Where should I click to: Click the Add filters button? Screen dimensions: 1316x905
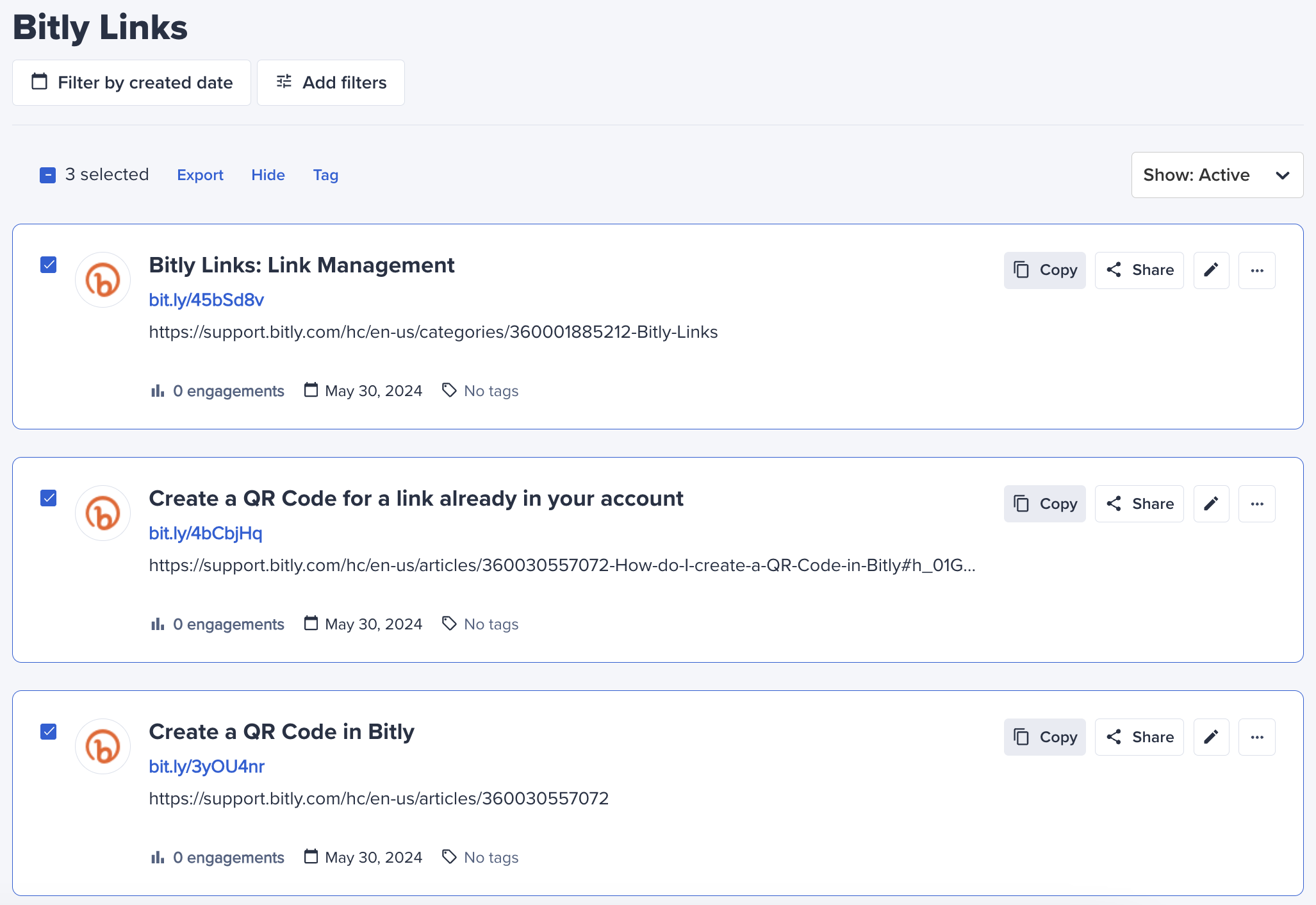pyautogui.click(x=331, y=83)
